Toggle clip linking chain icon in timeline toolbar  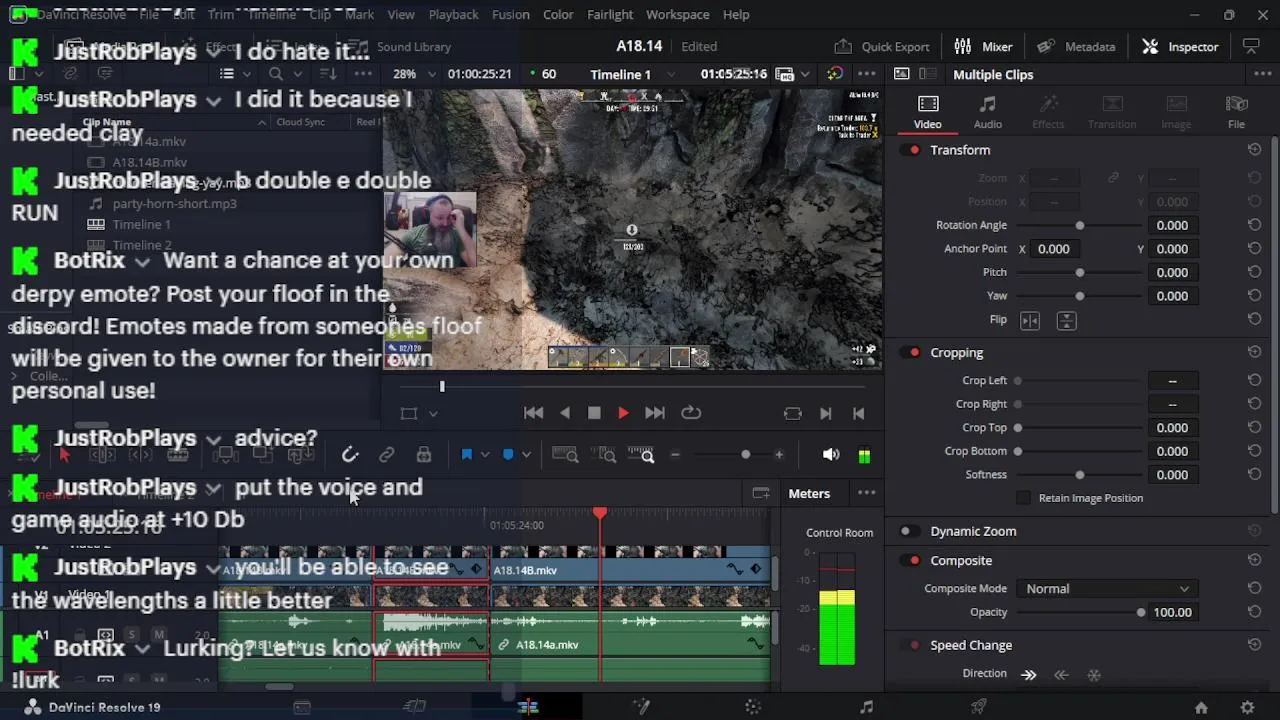[386, 455]
